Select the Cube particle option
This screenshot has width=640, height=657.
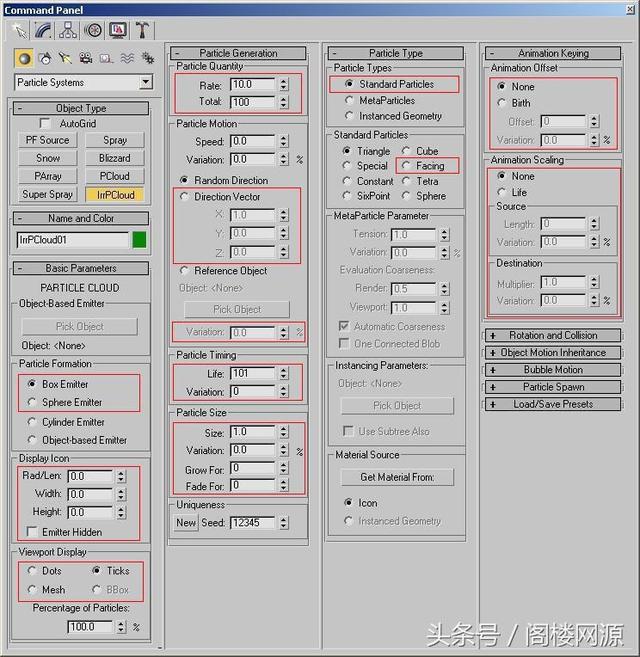coord(406,150)
